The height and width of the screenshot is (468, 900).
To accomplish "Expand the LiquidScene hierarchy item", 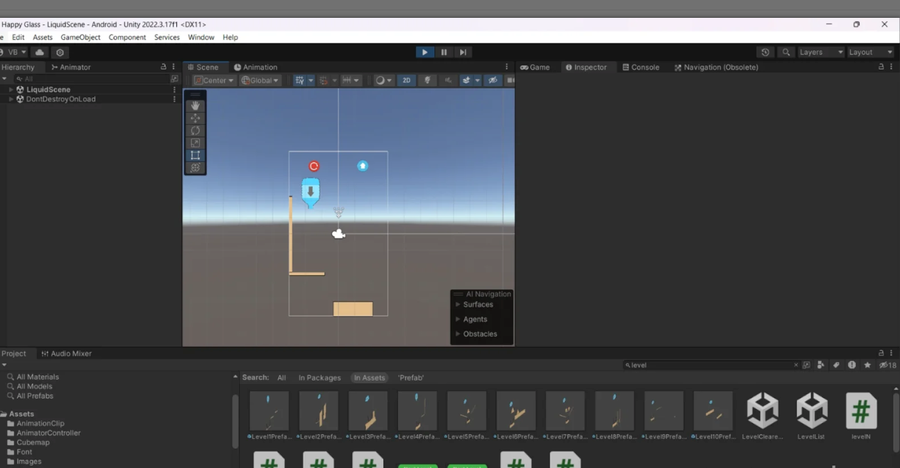I will (x=11, y=89).
